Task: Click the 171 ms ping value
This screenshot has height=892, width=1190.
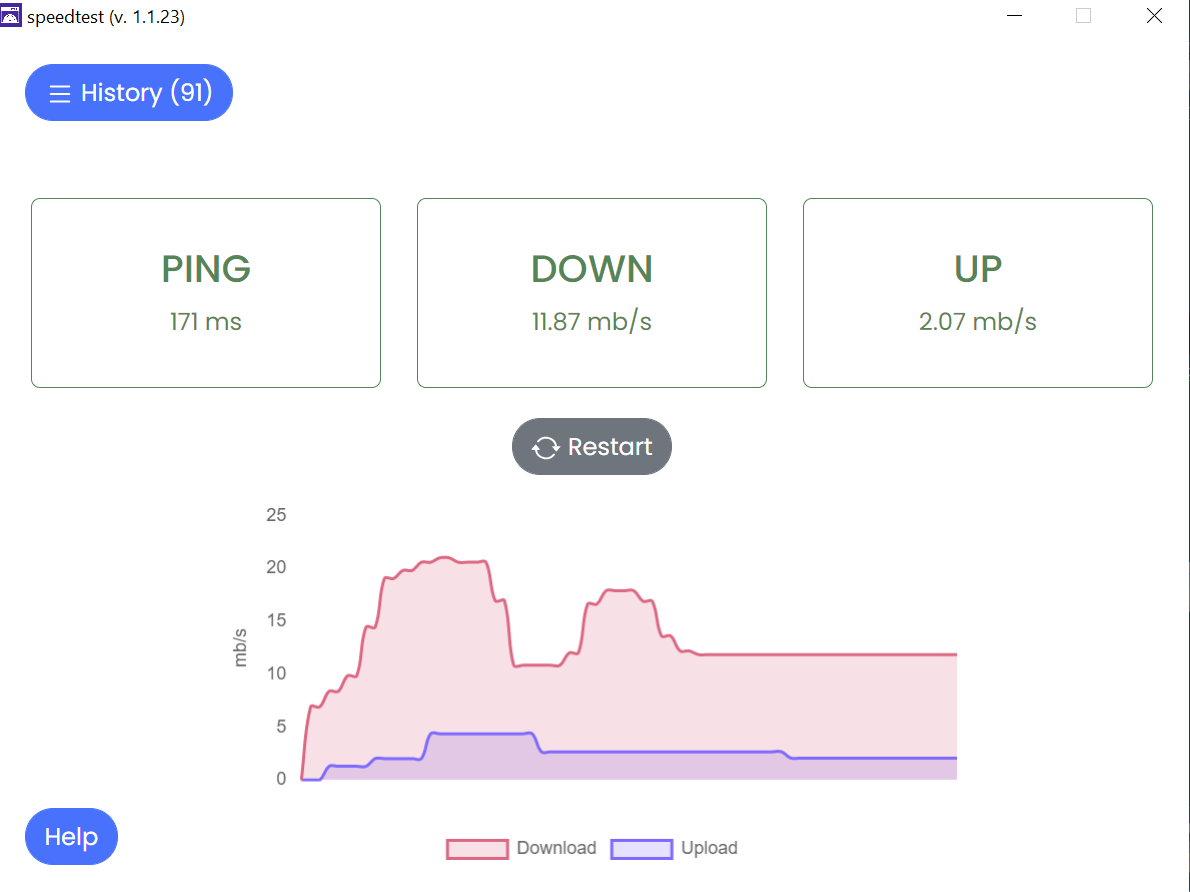Action: point(206,322)
